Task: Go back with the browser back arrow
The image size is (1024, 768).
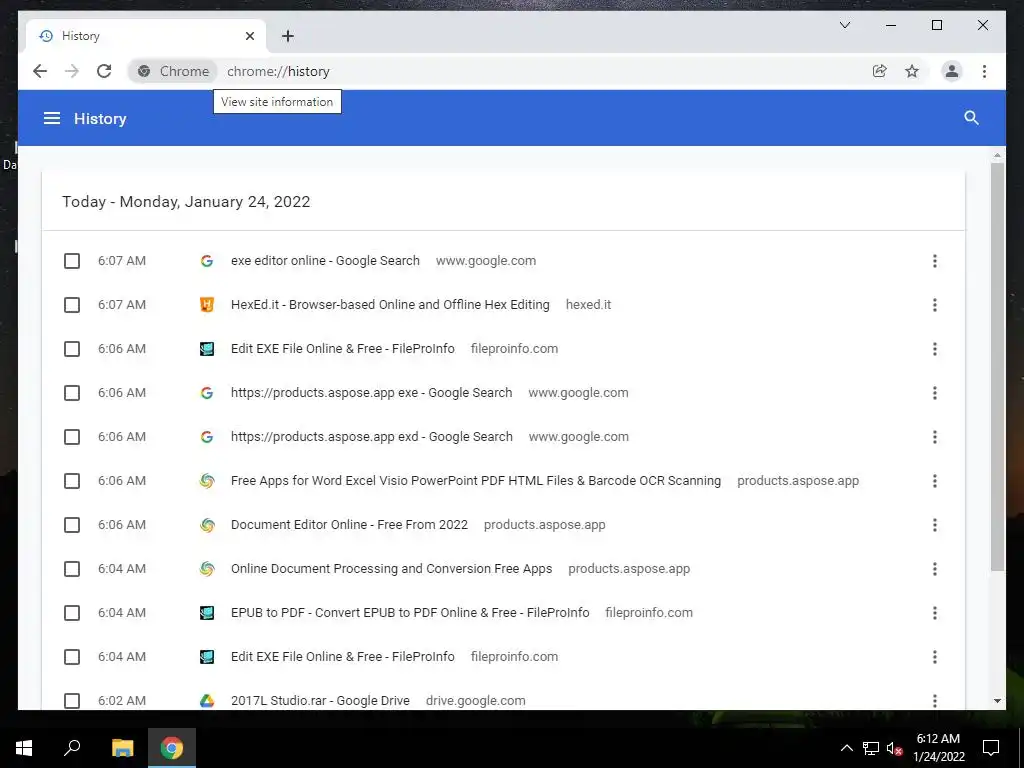Action: (40, 71)
